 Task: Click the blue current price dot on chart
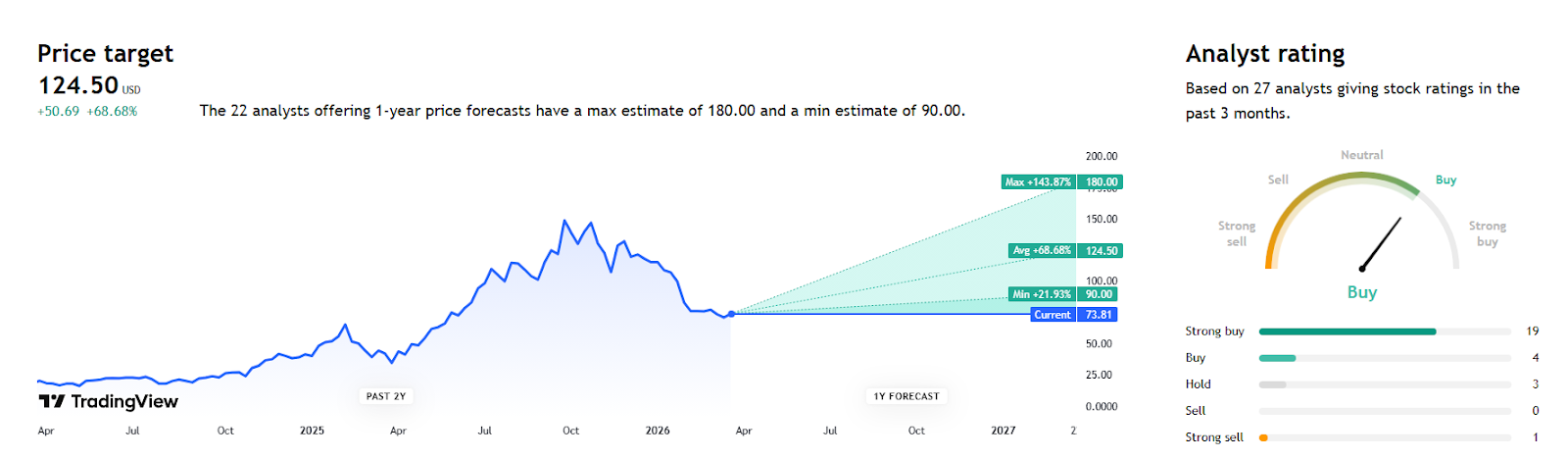click(x=731, y=314)
